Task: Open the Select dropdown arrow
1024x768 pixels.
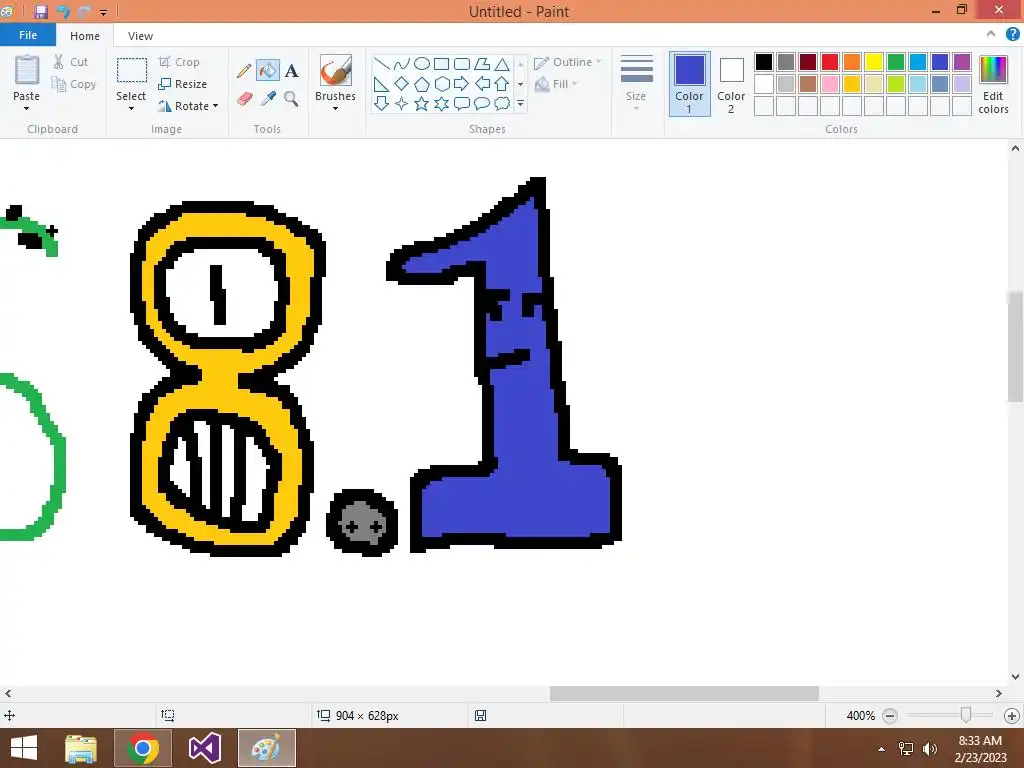Action: (x=131, y=108)
